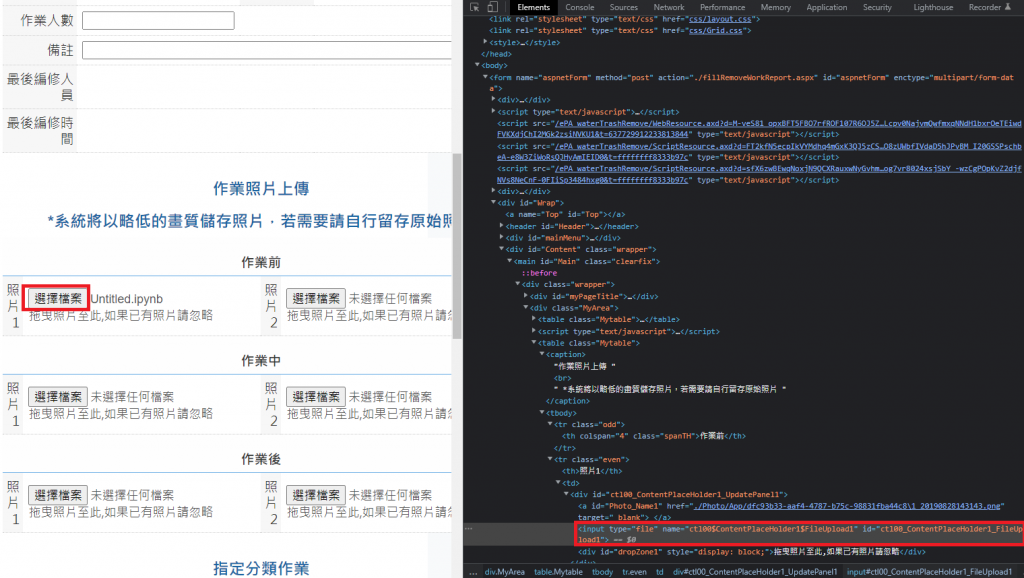1024x578 pixels.
Task: Collapse the div class MyArea node
Action: [x=525, y=308]
